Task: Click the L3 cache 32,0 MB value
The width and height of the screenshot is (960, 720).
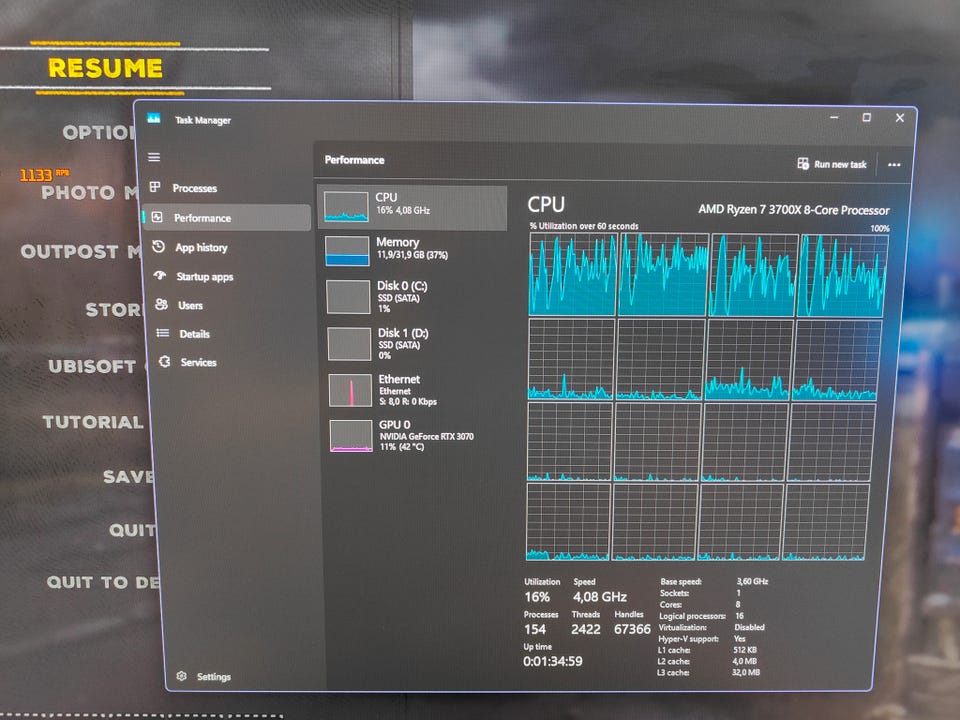Action: coord(745,672)
